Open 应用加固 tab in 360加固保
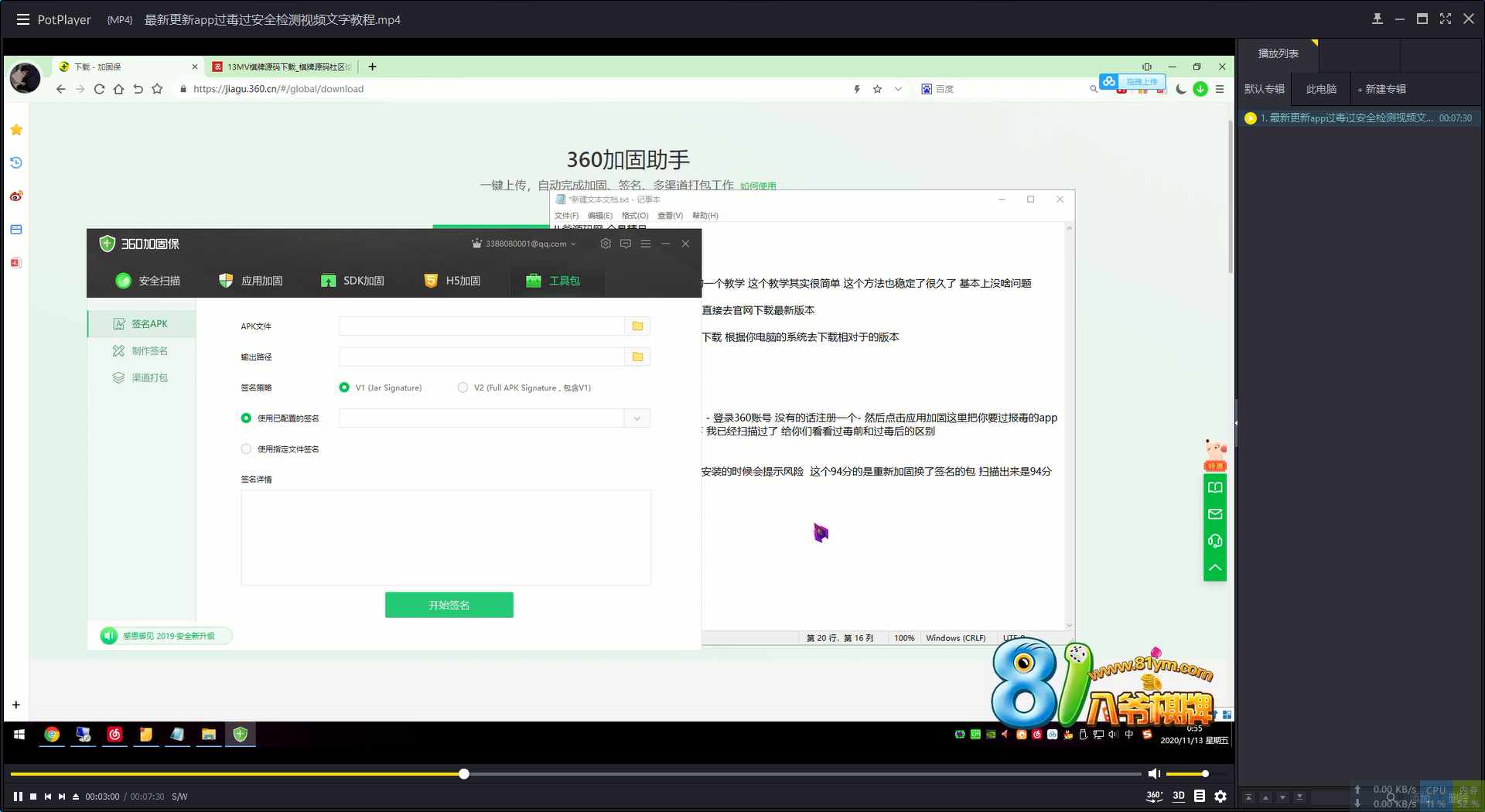 pos(251,281)
